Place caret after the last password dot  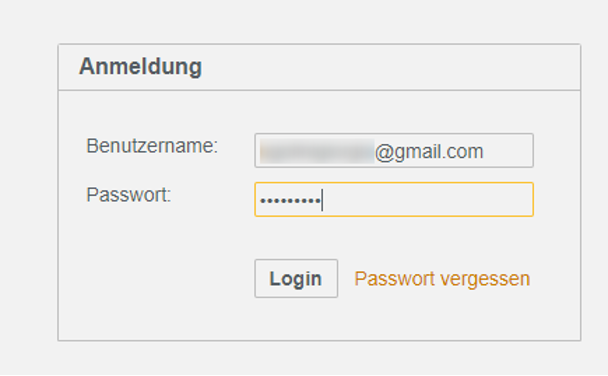(x=321, y=200)
